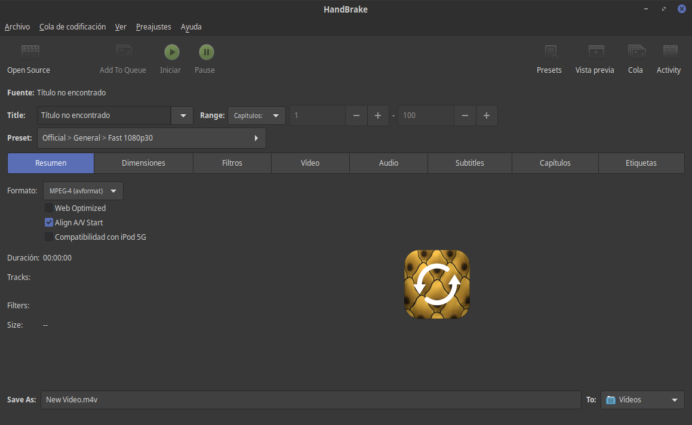Increase the start chapter value 1
Screen dimensions: 692x425
click(x=378, y=116)
